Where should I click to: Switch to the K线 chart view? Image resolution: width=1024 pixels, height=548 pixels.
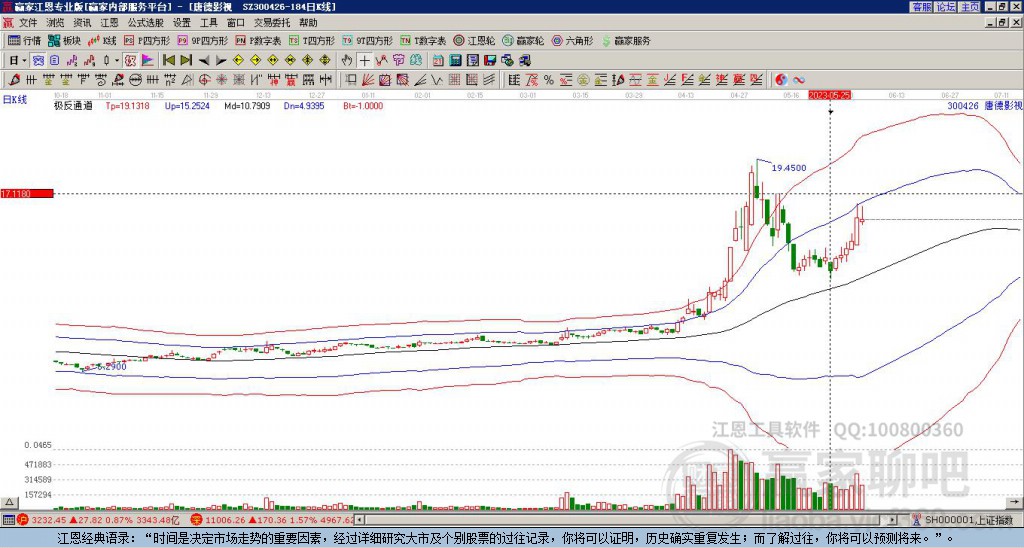(x=102, y=40)
